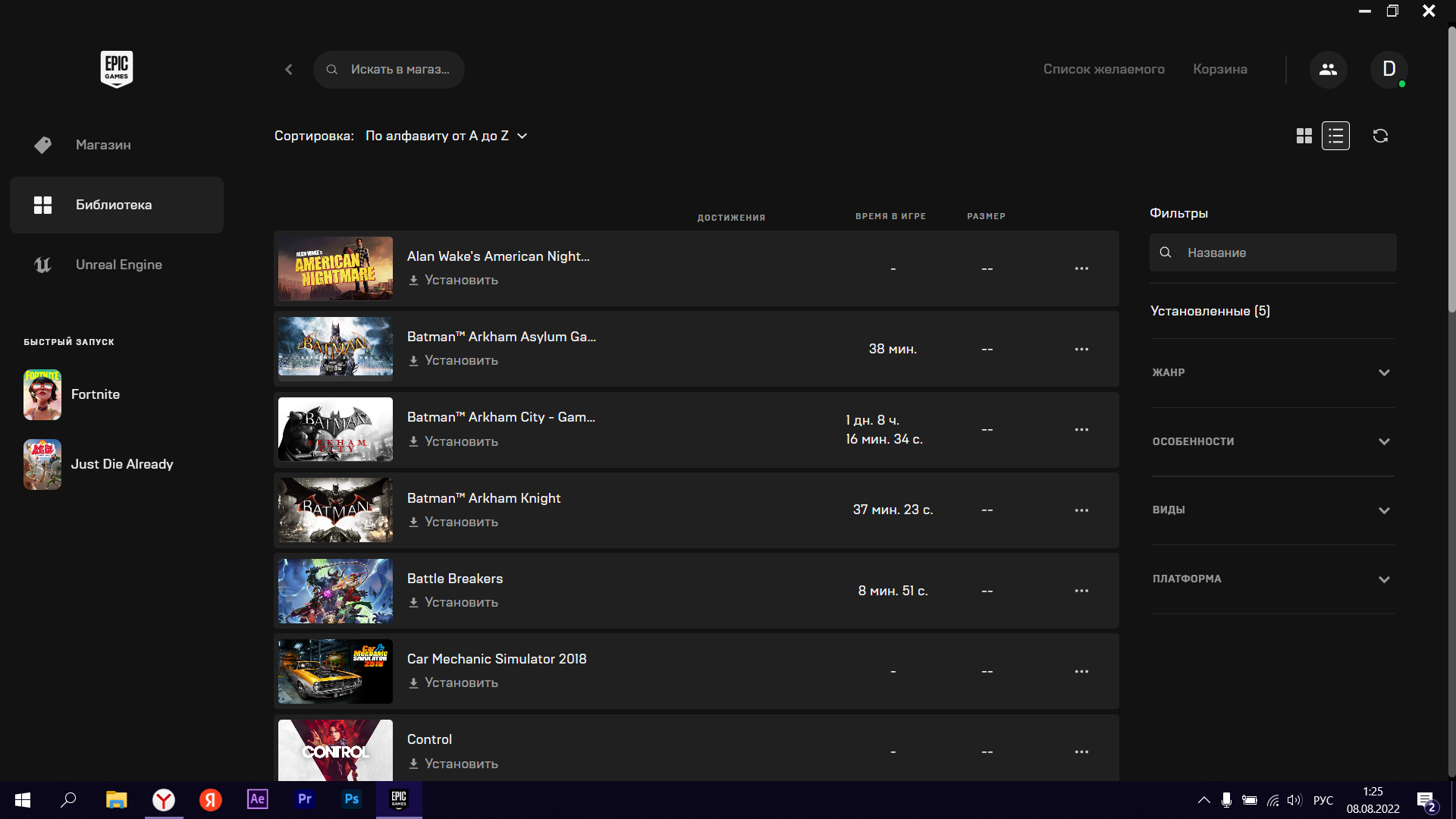Install Batman Arkham Asylum
The image size is (1456, 819).
tap(453, 360)
